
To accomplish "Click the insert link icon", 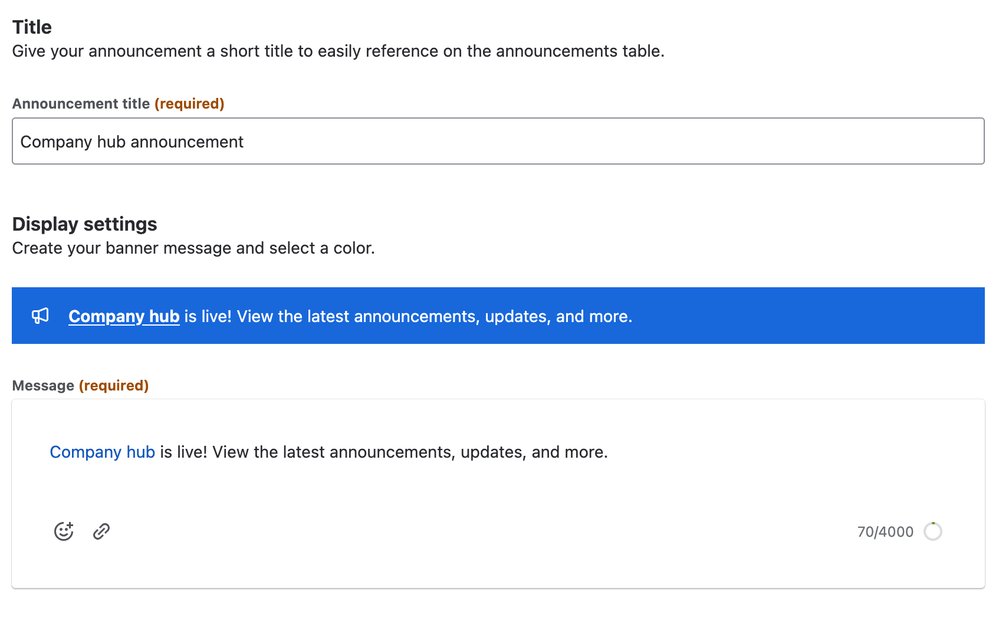I will coord(101,531).
